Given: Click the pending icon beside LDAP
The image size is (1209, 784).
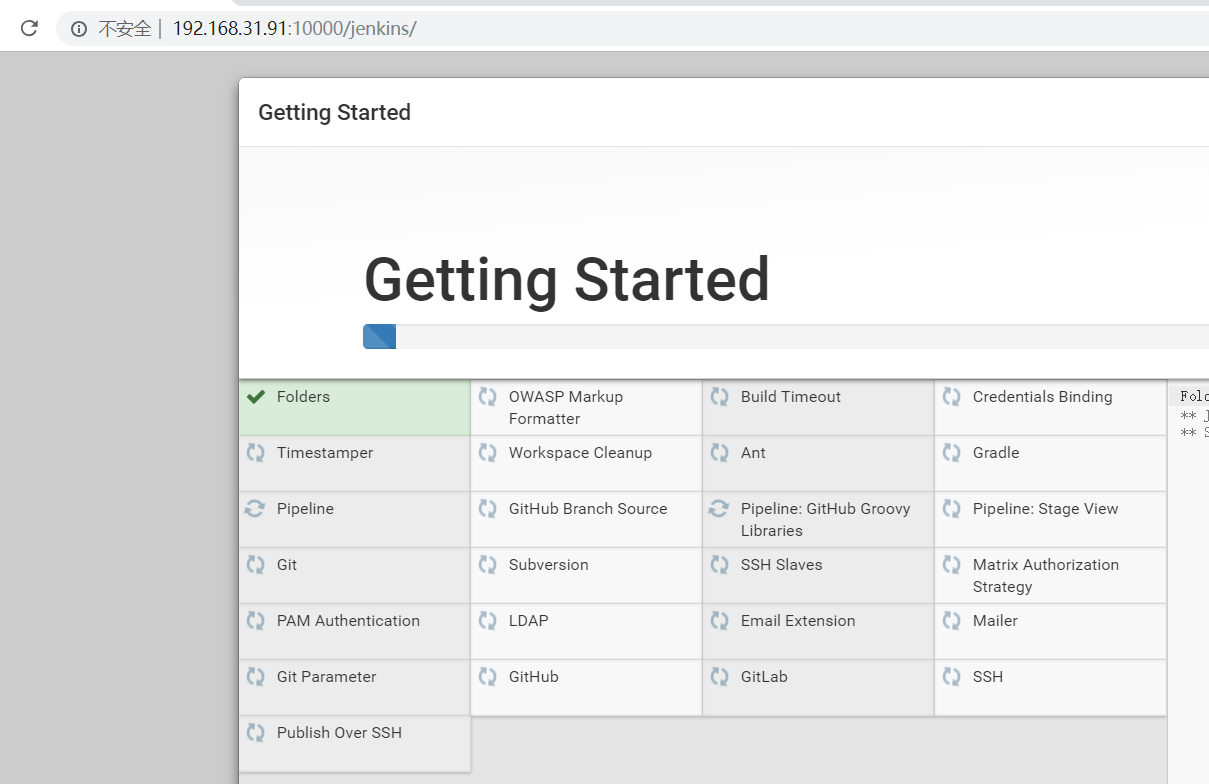Looking at the screenshot, I should click(488, 621).
